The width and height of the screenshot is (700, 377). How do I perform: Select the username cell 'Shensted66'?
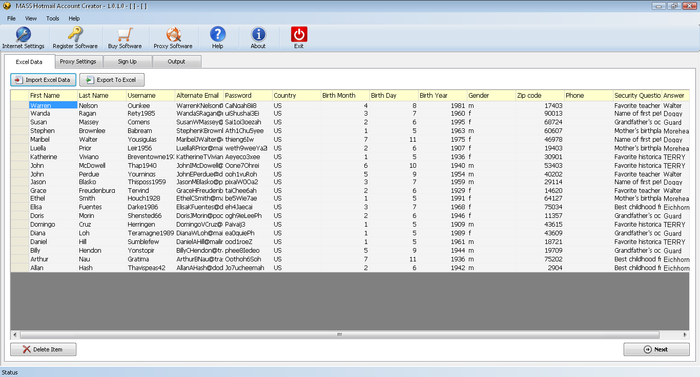click(x=150, y=216)
